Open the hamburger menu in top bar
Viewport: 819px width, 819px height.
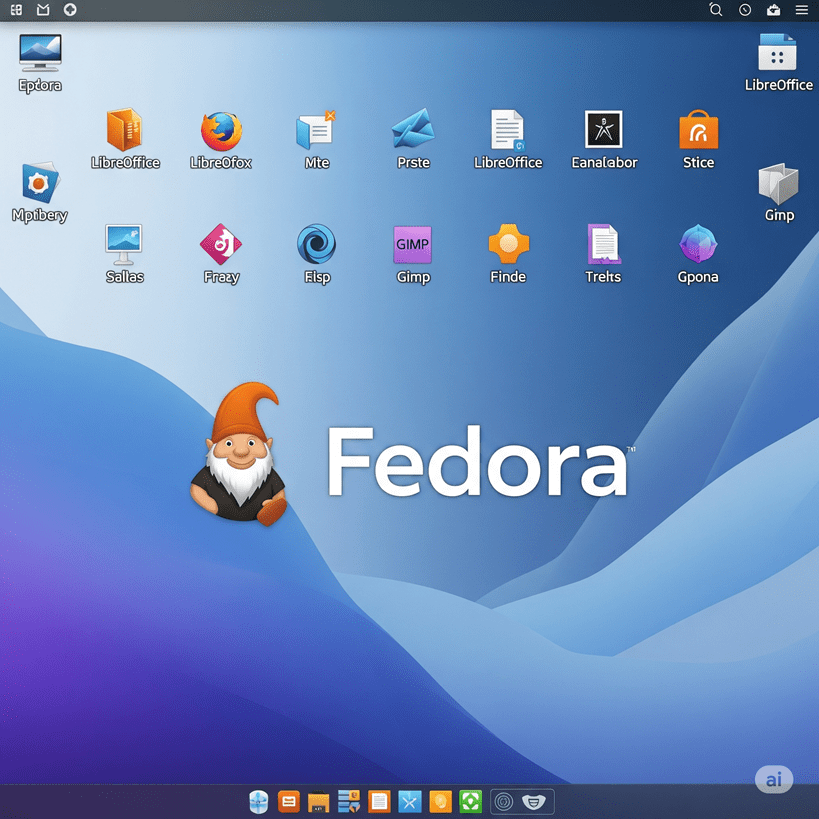[x=802, y=10]
